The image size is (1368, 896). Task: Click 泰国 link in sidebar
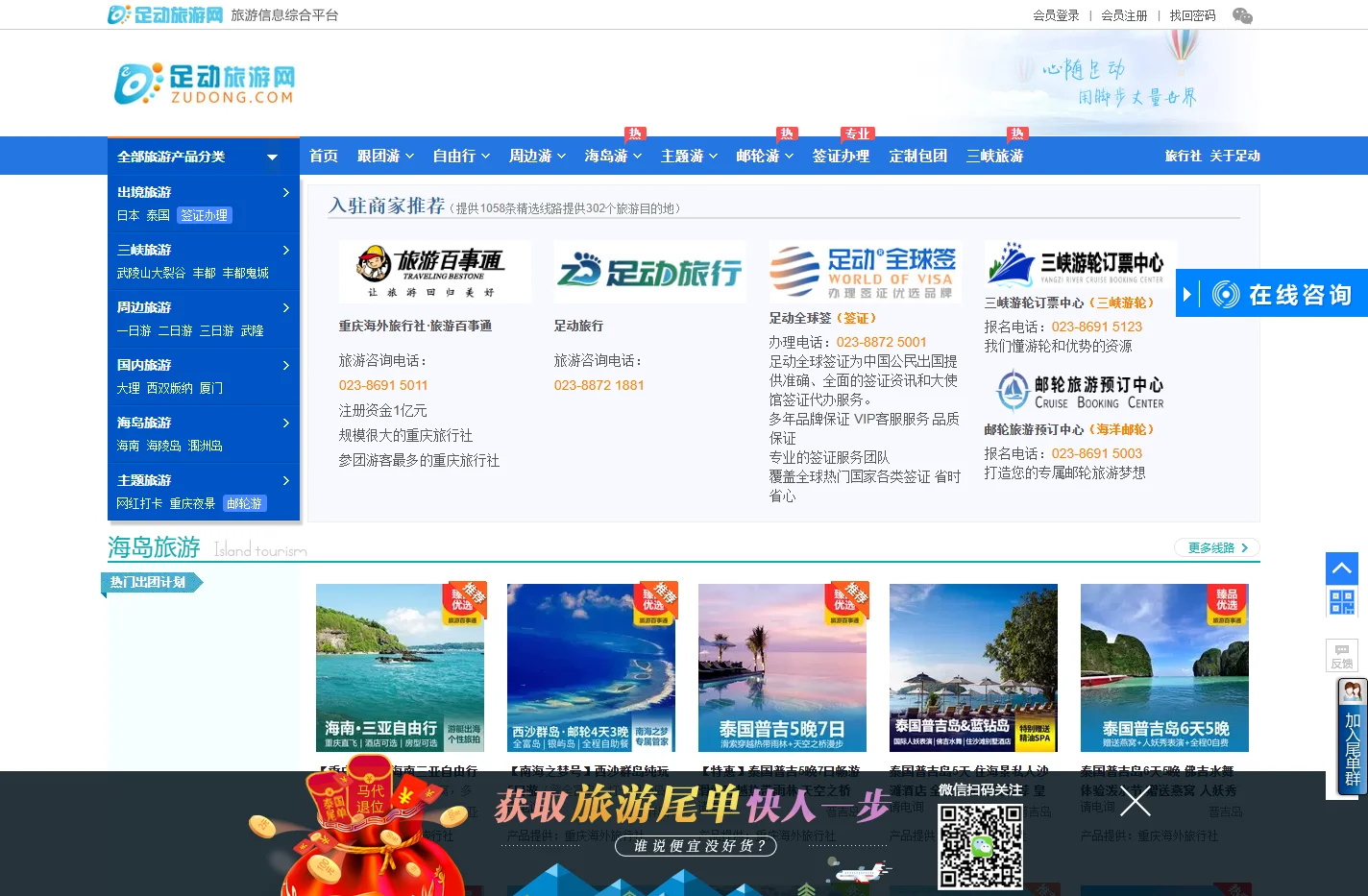pos(158,215)
